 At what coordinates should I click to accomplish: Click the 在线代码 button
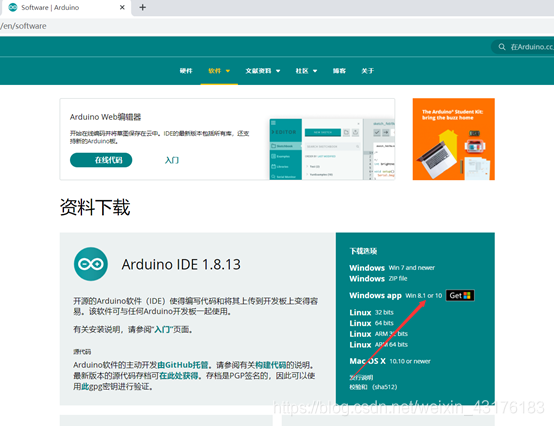click(101, 160)
